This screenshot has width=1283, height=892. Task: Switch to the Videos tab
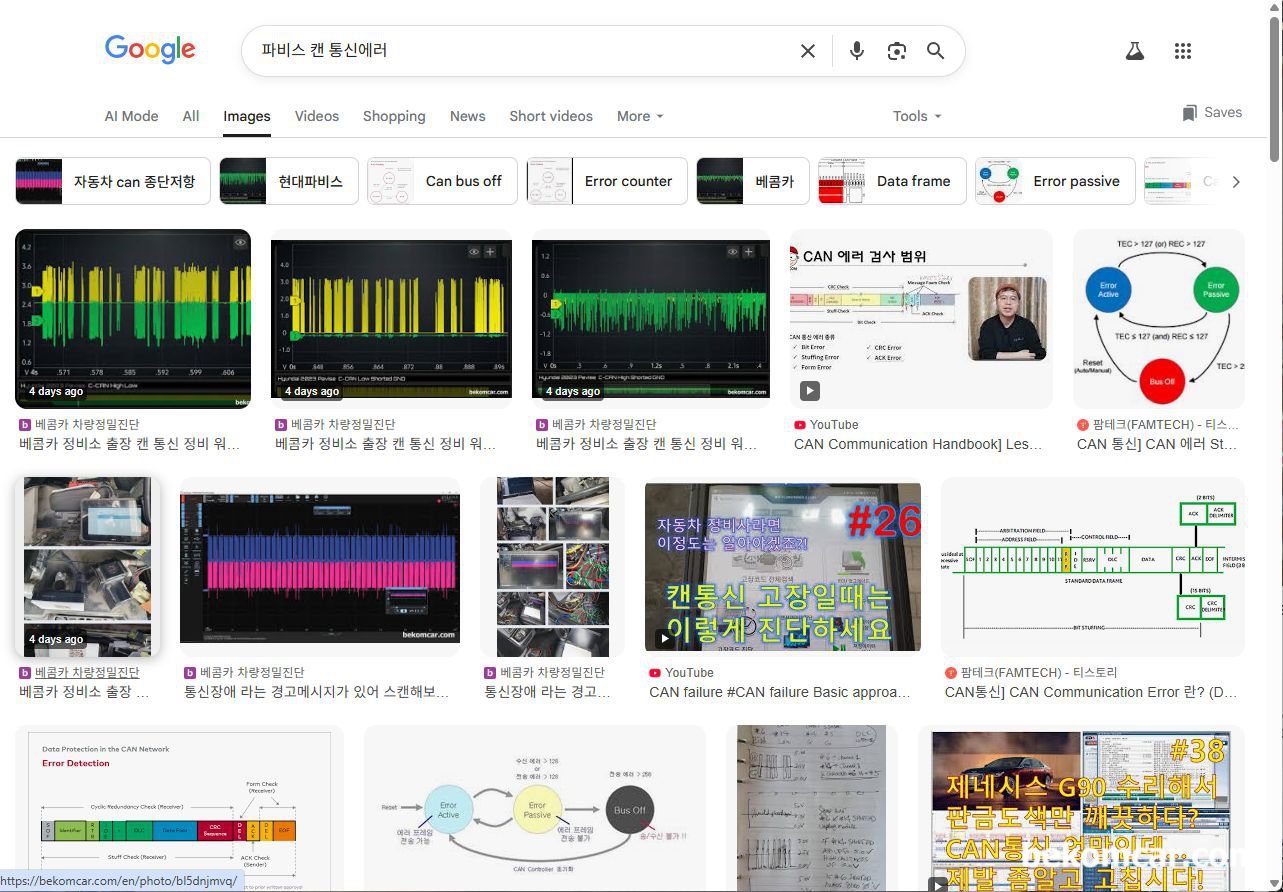click(x=316, y=116)
